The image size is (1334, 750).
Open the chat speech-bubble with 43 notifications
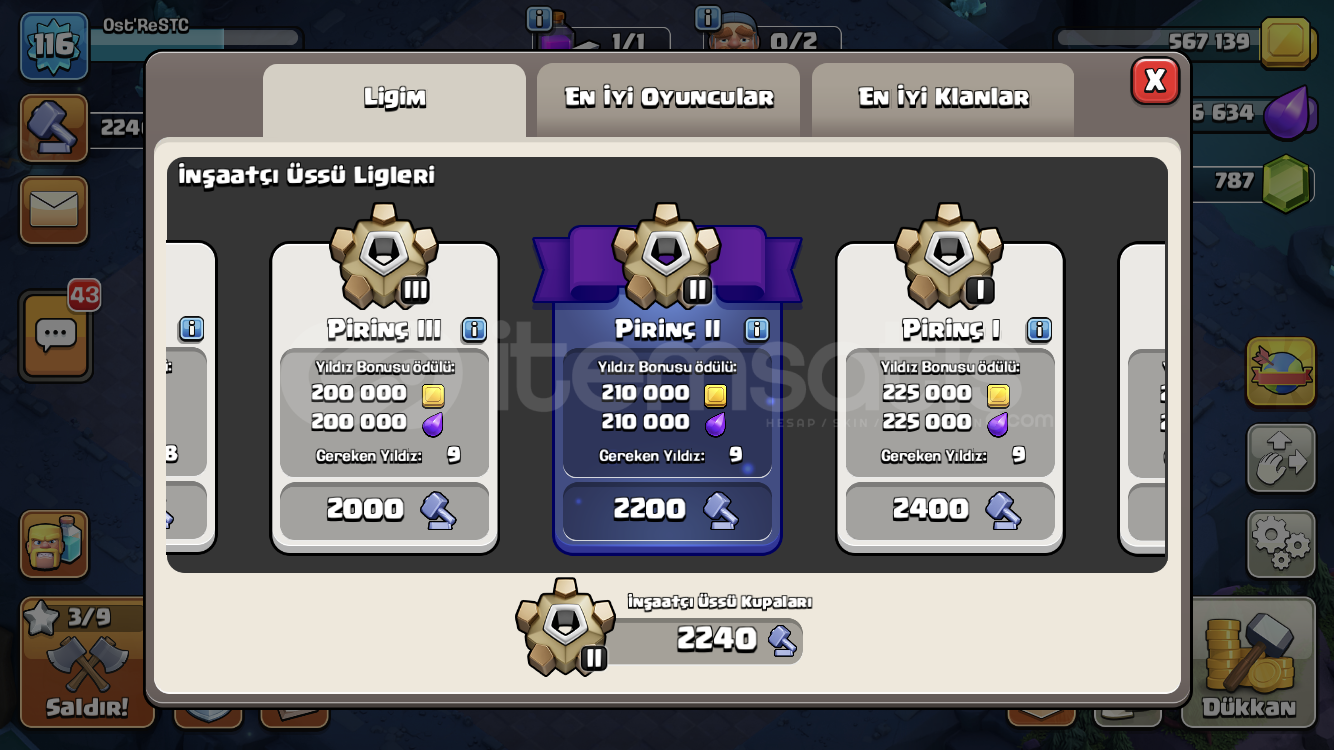point(56,335)
